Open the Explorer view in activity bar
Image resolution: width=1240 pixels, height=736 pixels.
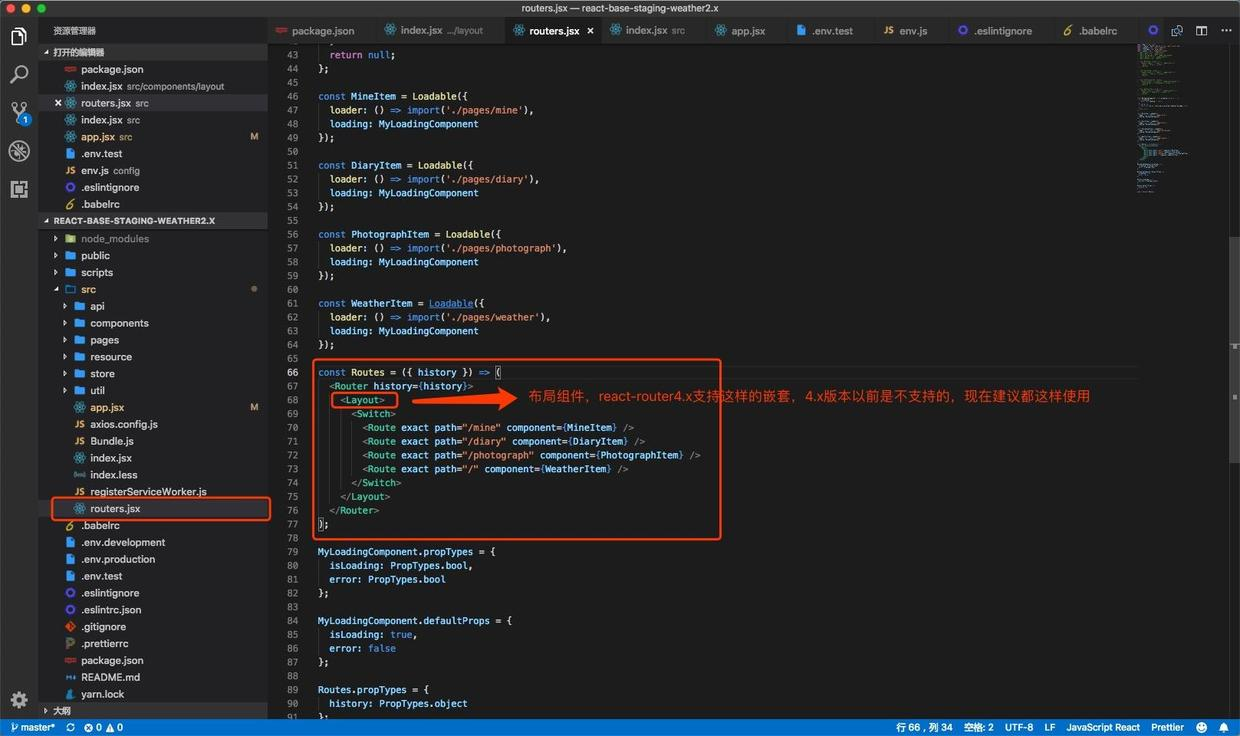(x=19, y=37)
